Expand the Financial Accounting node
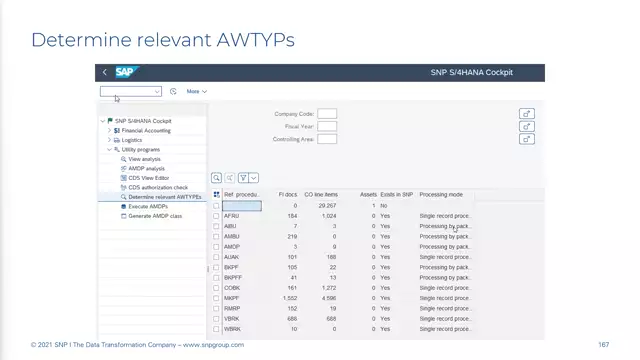The height and width of the screenshot is (360, 640). pyautogui.click(x=109, y=131)
